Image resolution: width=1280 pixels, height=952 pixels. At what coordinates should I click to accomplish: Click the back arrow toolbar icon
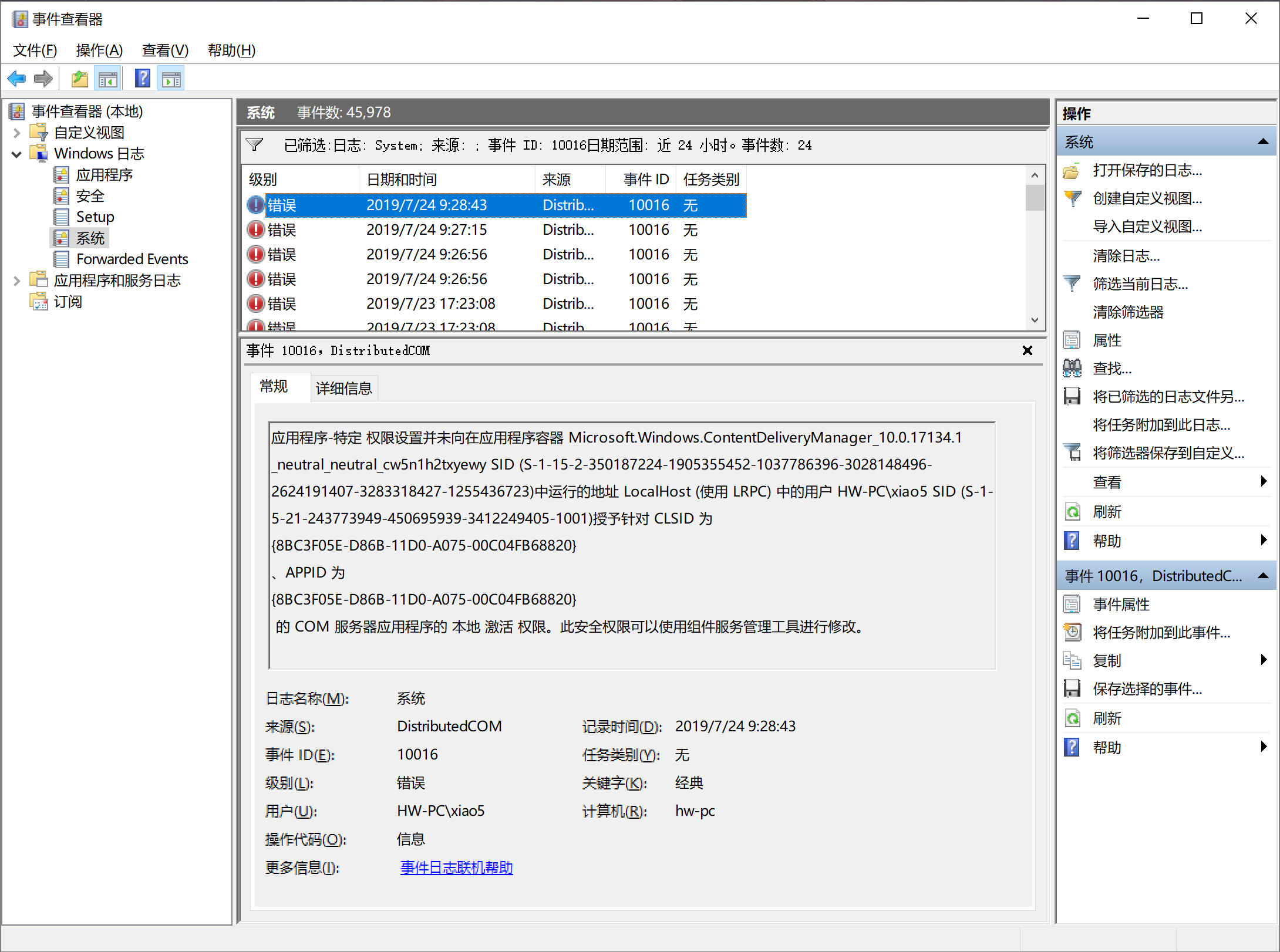point(16,78)
